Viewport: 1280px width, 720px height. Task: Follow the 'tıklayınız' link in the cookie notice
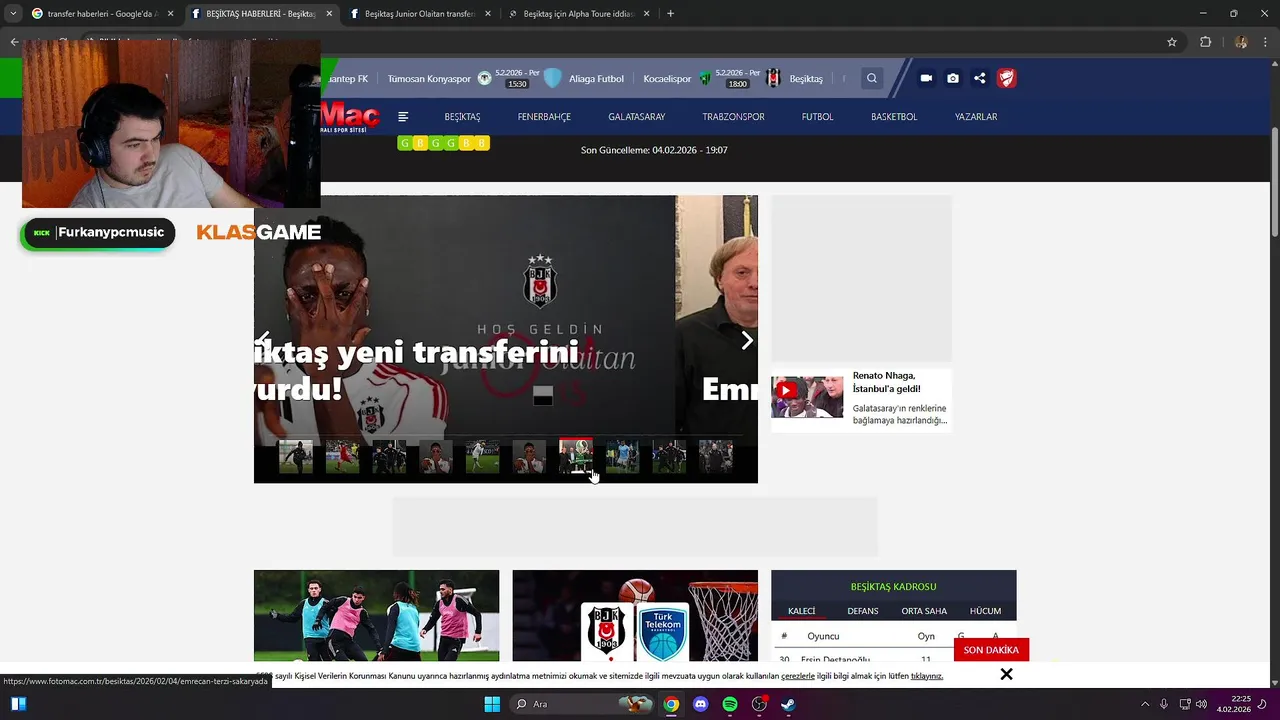[926, 676]
